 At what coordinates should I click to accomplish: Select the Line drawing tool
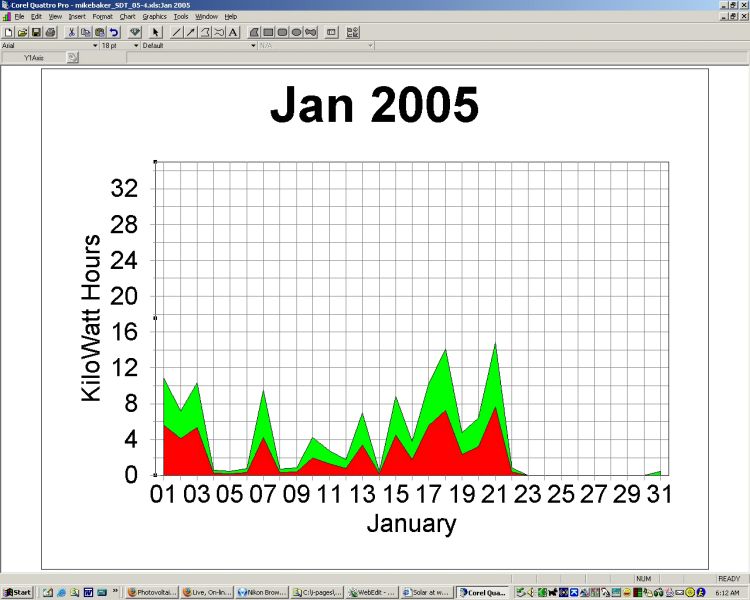pyautogui.click(x=177, y=32)
